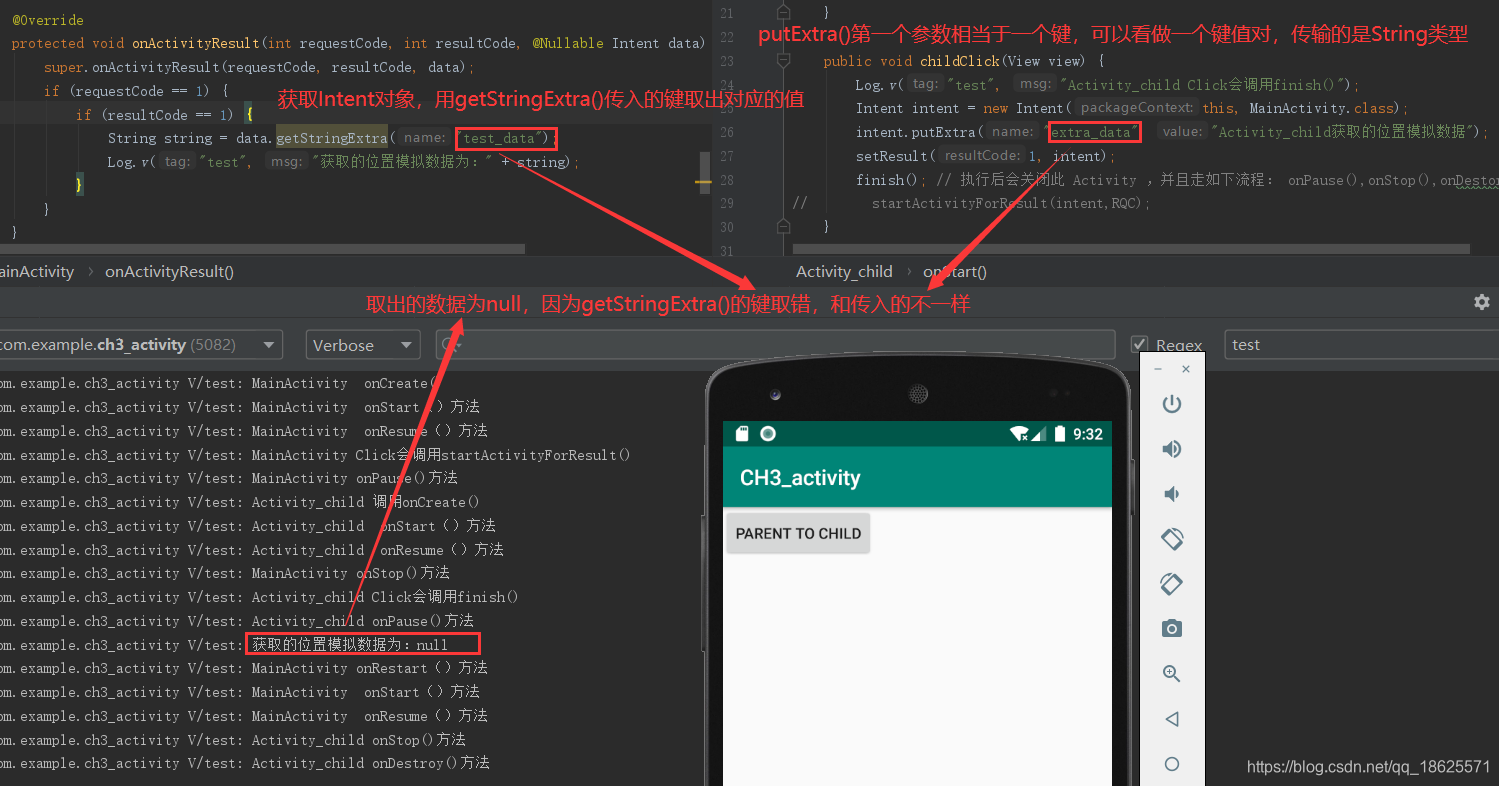The height and width of the screenshot is (786, 1499).
Task: Select log line Activity_child onPause()方法
Action: pos(237,621)
